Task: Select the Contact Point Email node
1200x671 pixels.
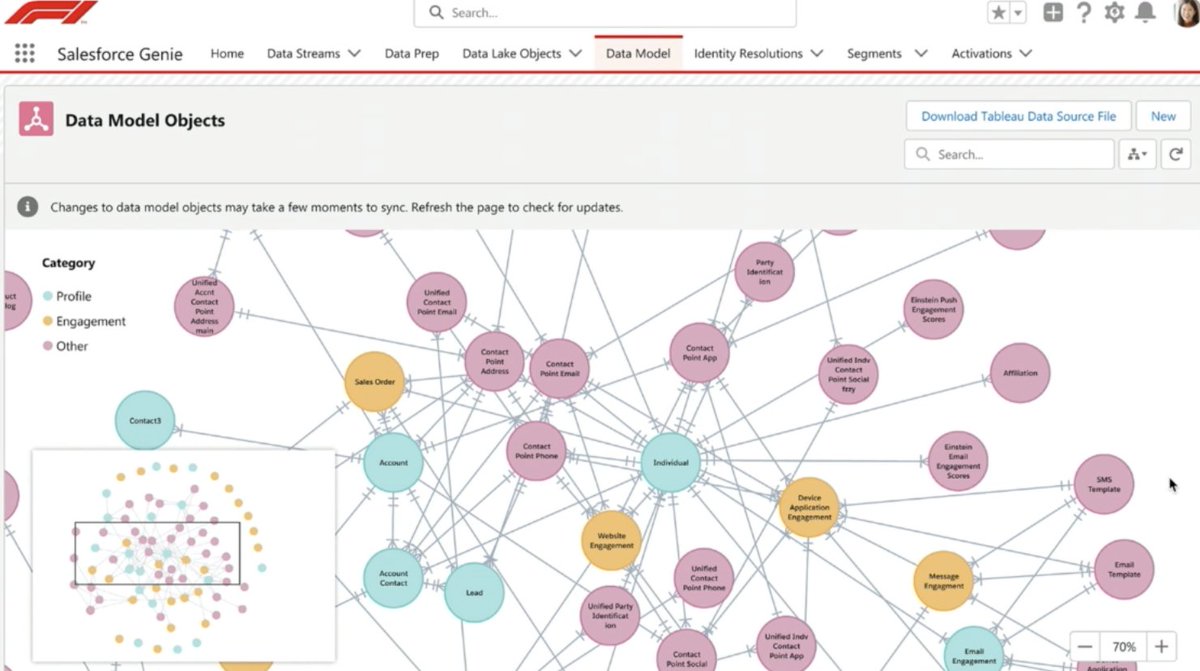Action: 559,369
